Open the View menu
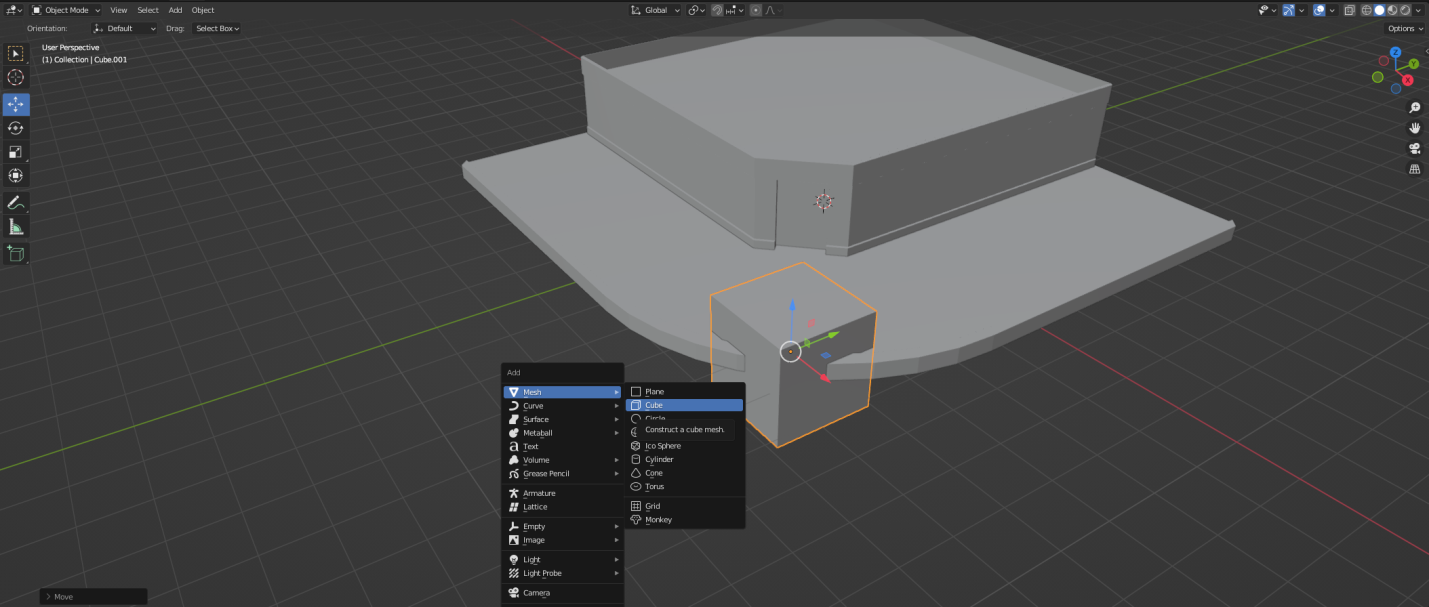This screenshot has width=1429, height=607. [118, 10]
